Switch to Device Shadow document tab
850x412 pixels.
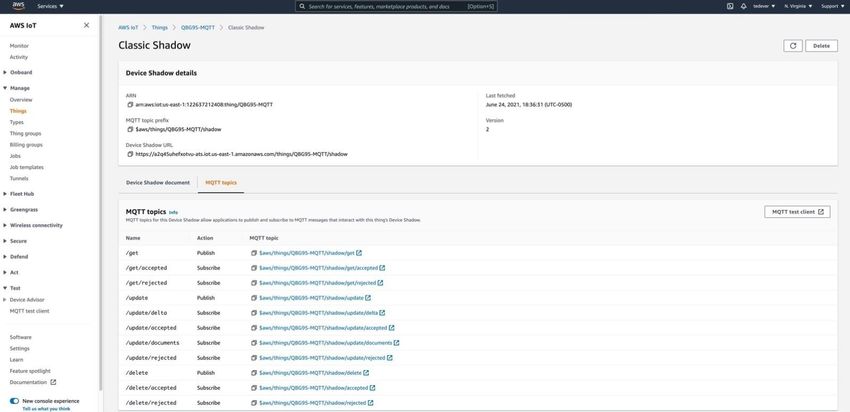[x=158, y=183]
